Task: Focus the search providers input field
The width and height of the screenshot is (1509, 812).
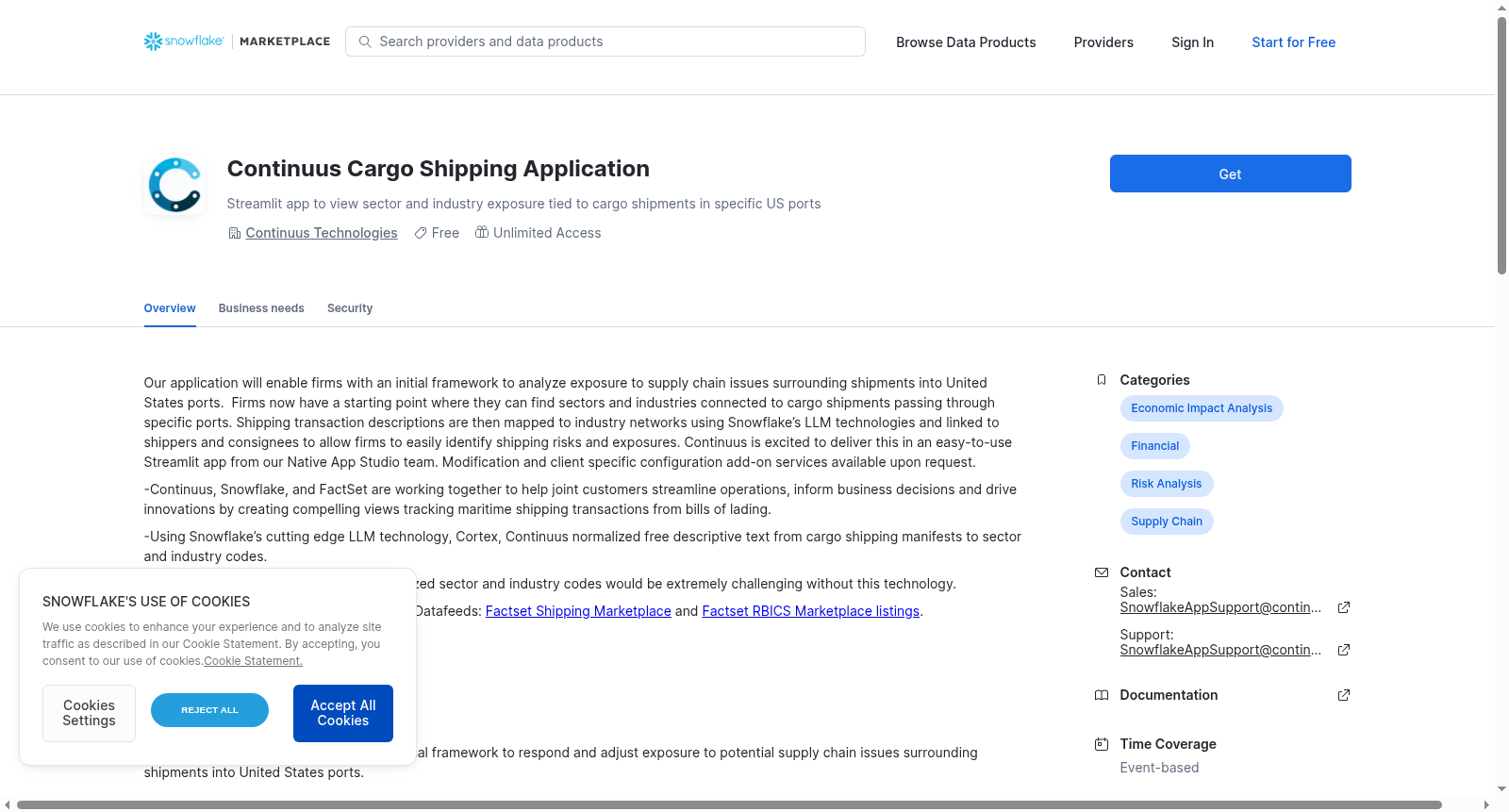Action: [605, 41]
